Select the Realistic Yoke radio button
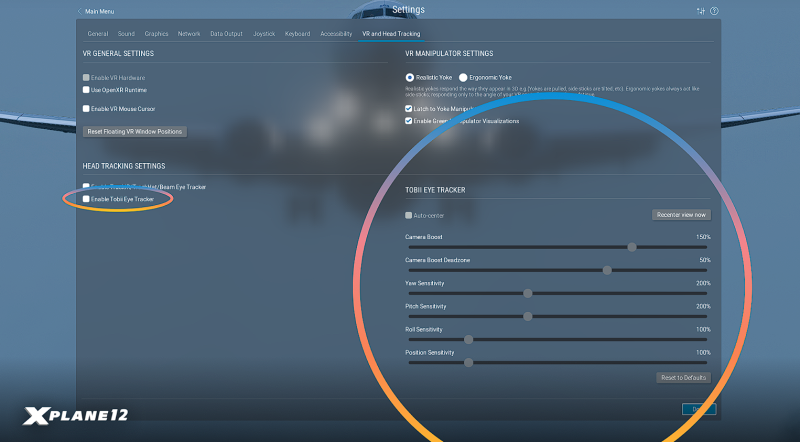Screen dimensions: 800x442 coord(410,77)
